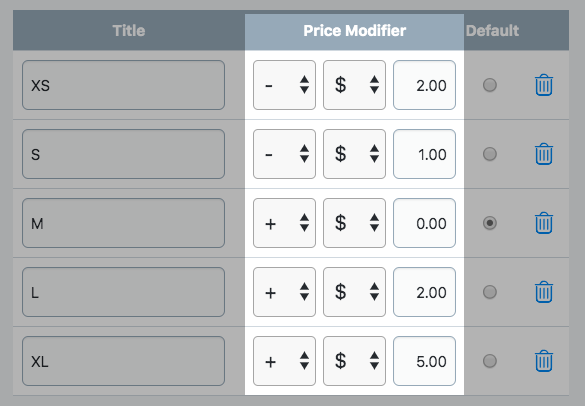Remove the L option via trash icon

click(544, 292)
